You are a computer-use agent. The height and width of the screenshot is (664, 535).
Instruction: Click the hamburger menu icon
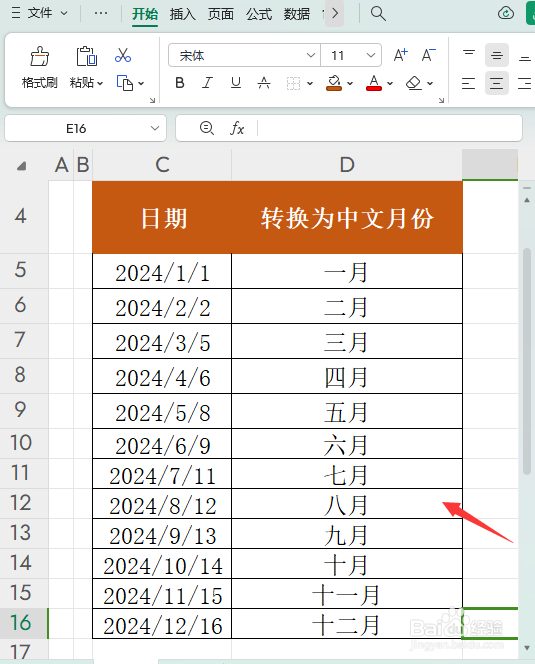click(x=16, y=13)
